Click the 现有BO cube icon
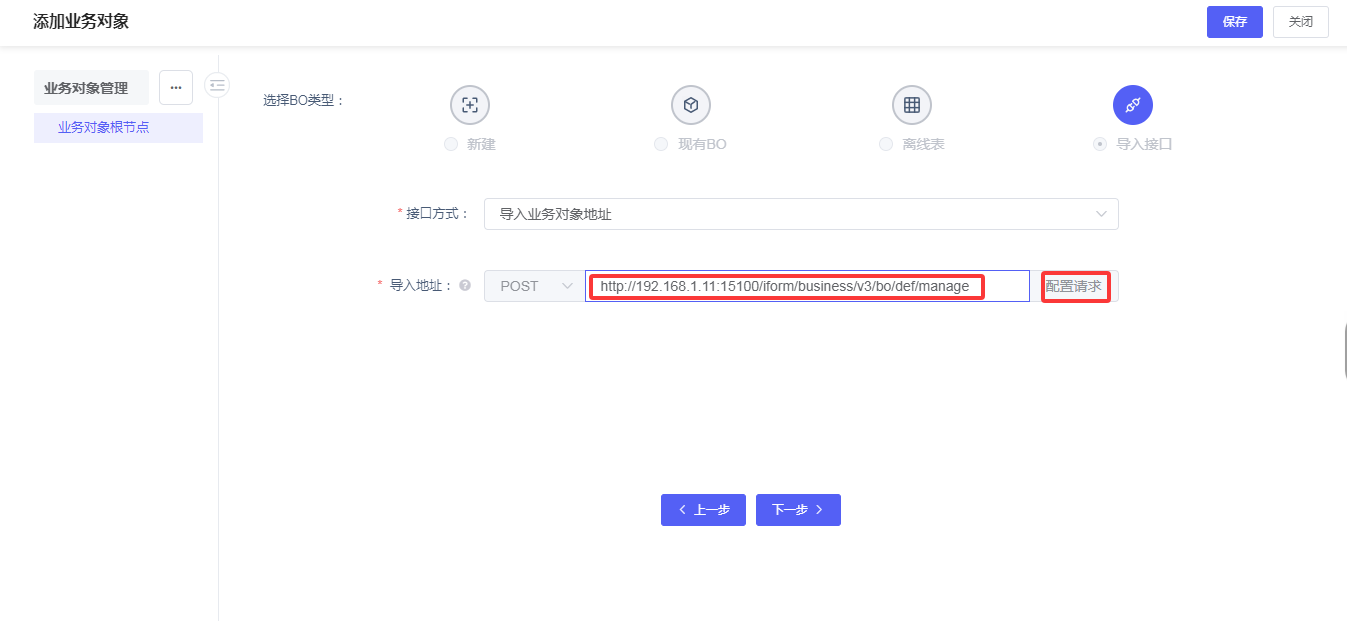The image size is (1347, 621). coord(691,105)
